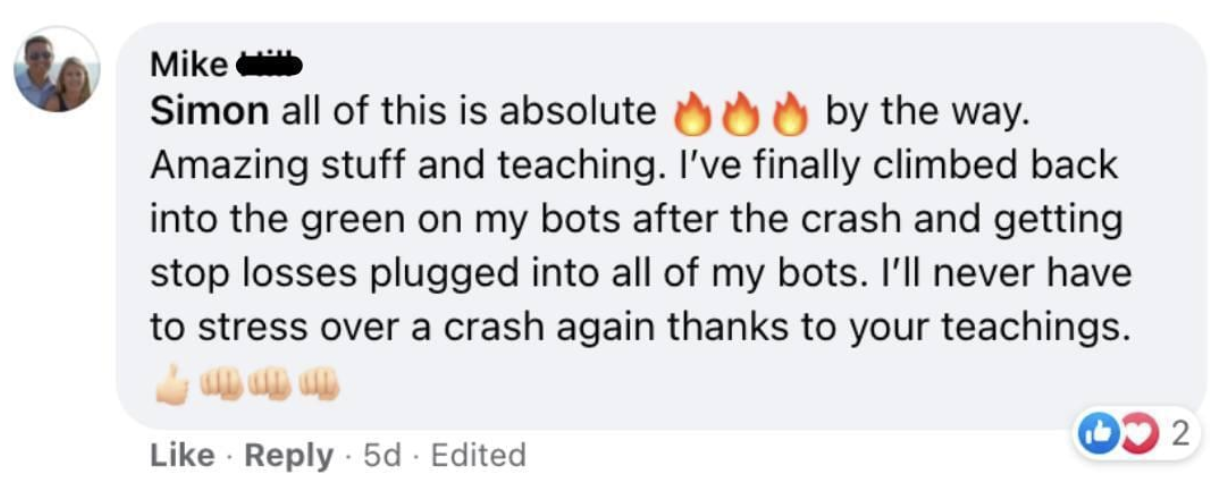Click the first fire emoji
The image size is (1222, 492).
(x=693, y=114)
